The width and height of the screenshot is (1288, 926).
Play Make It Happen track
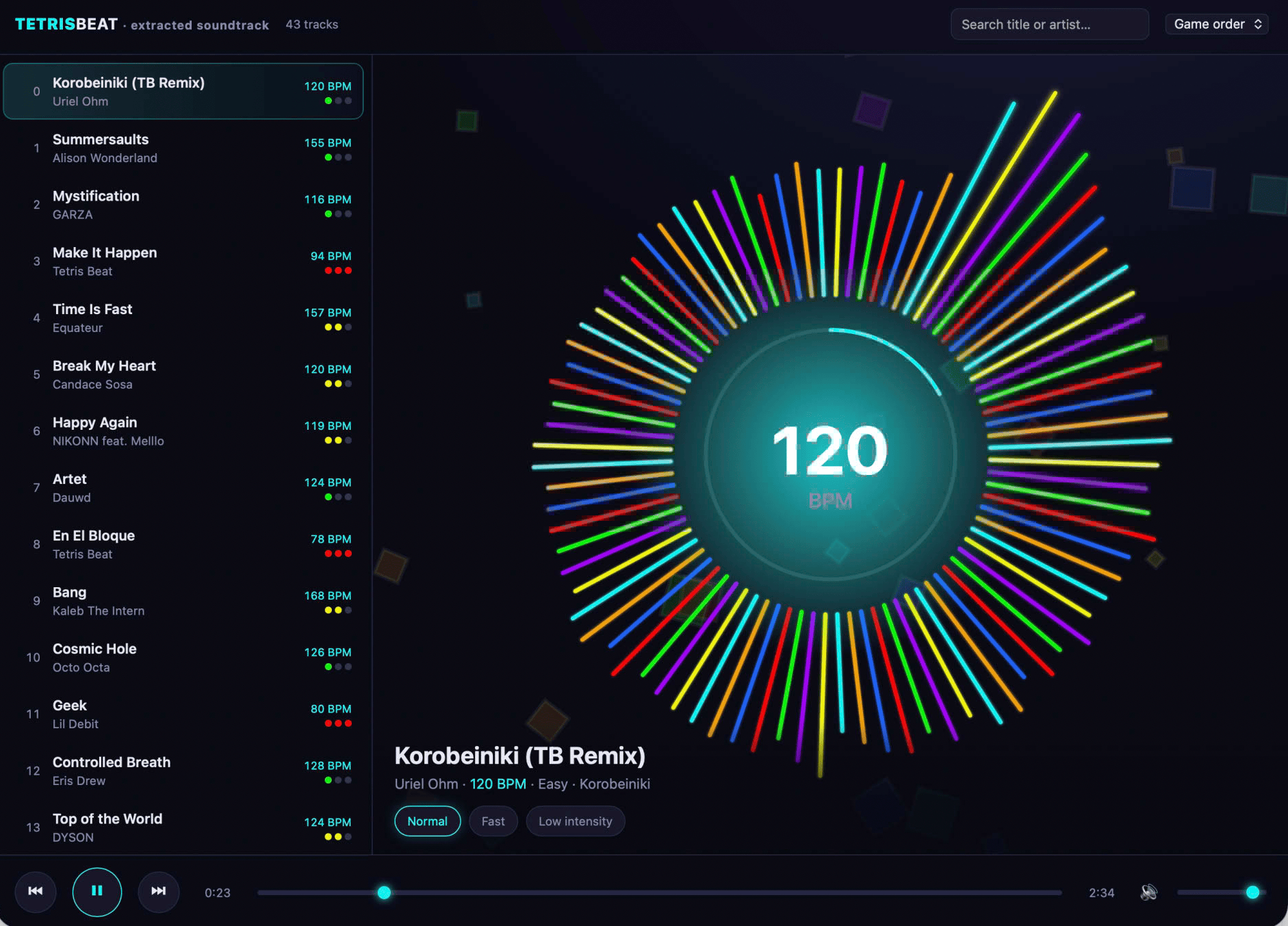point(183,261)
